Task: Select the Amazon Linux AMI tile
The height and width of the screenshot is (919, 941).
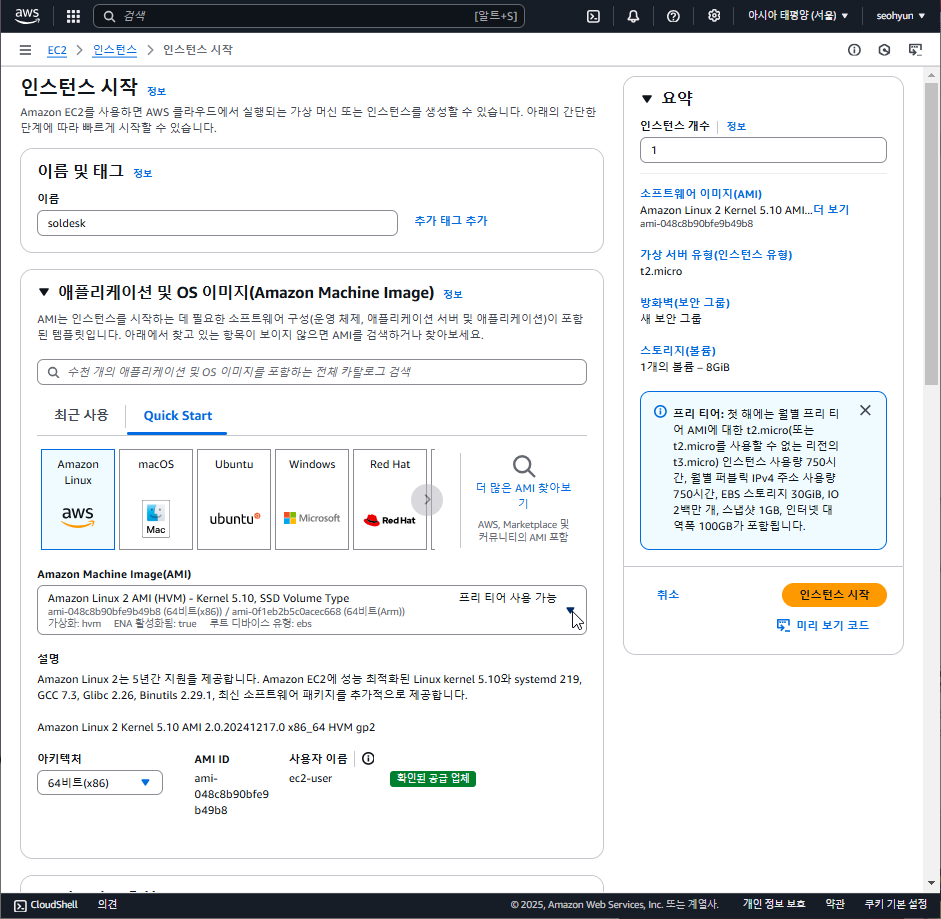Action: (78, 499)
